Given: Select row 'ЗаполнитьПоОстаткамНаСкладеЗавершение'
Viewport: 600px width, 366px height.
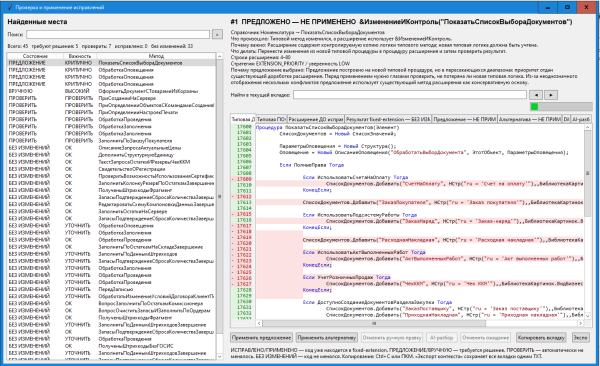Looking at the screenshot, I should [x=111, y=247].
